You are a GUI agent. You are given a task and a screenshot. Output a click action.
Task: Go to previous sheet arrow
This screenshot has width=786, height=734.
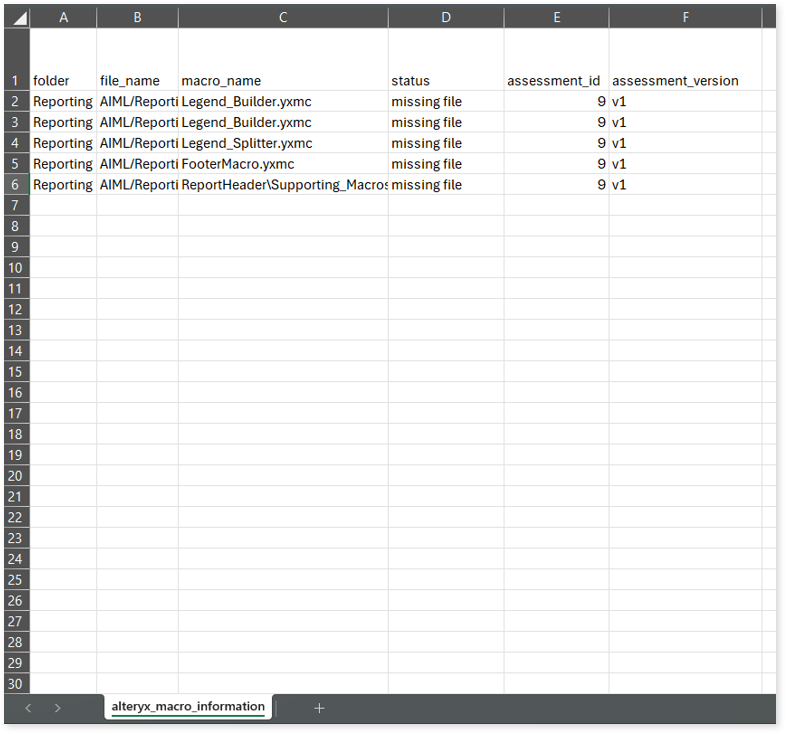point(28,708)
